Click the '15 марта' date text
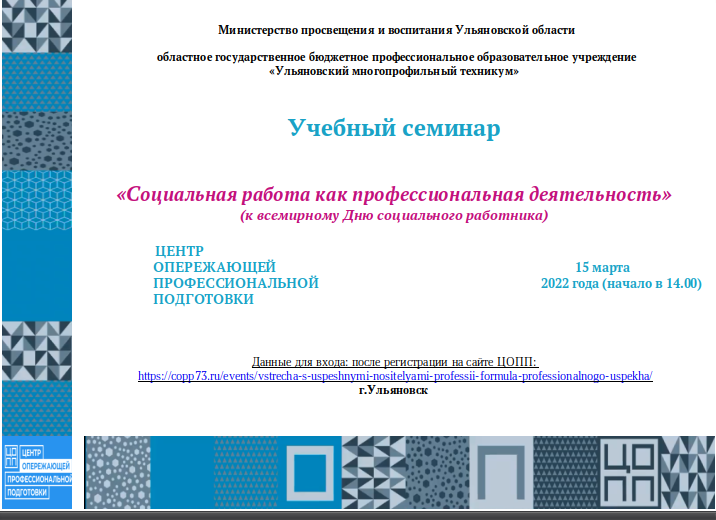Viewport: 716px width, 520px height. tap(602, 267)
